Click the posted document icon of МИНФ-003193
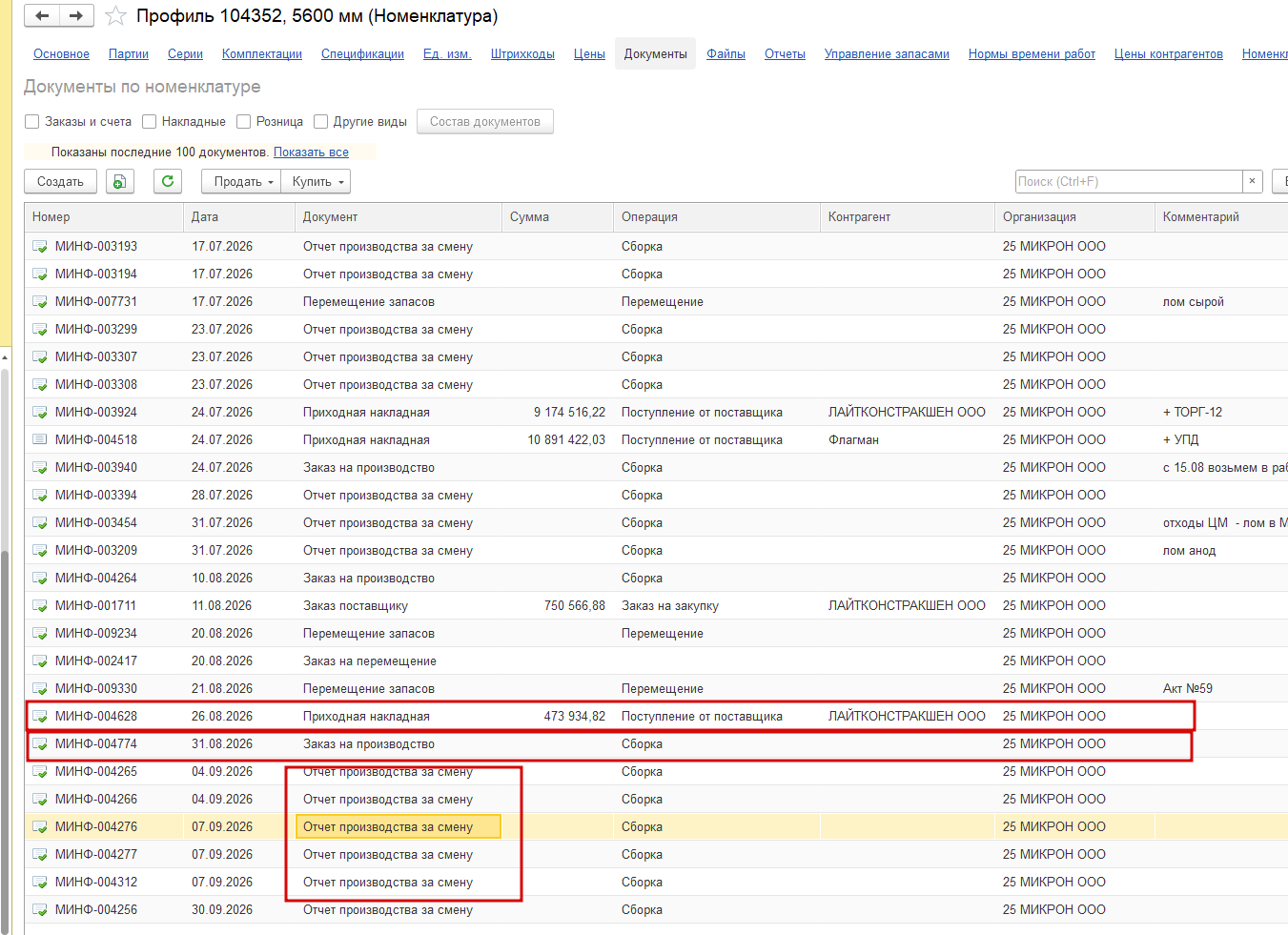This screenshot has height=935, width=1288. coord(40,246)
